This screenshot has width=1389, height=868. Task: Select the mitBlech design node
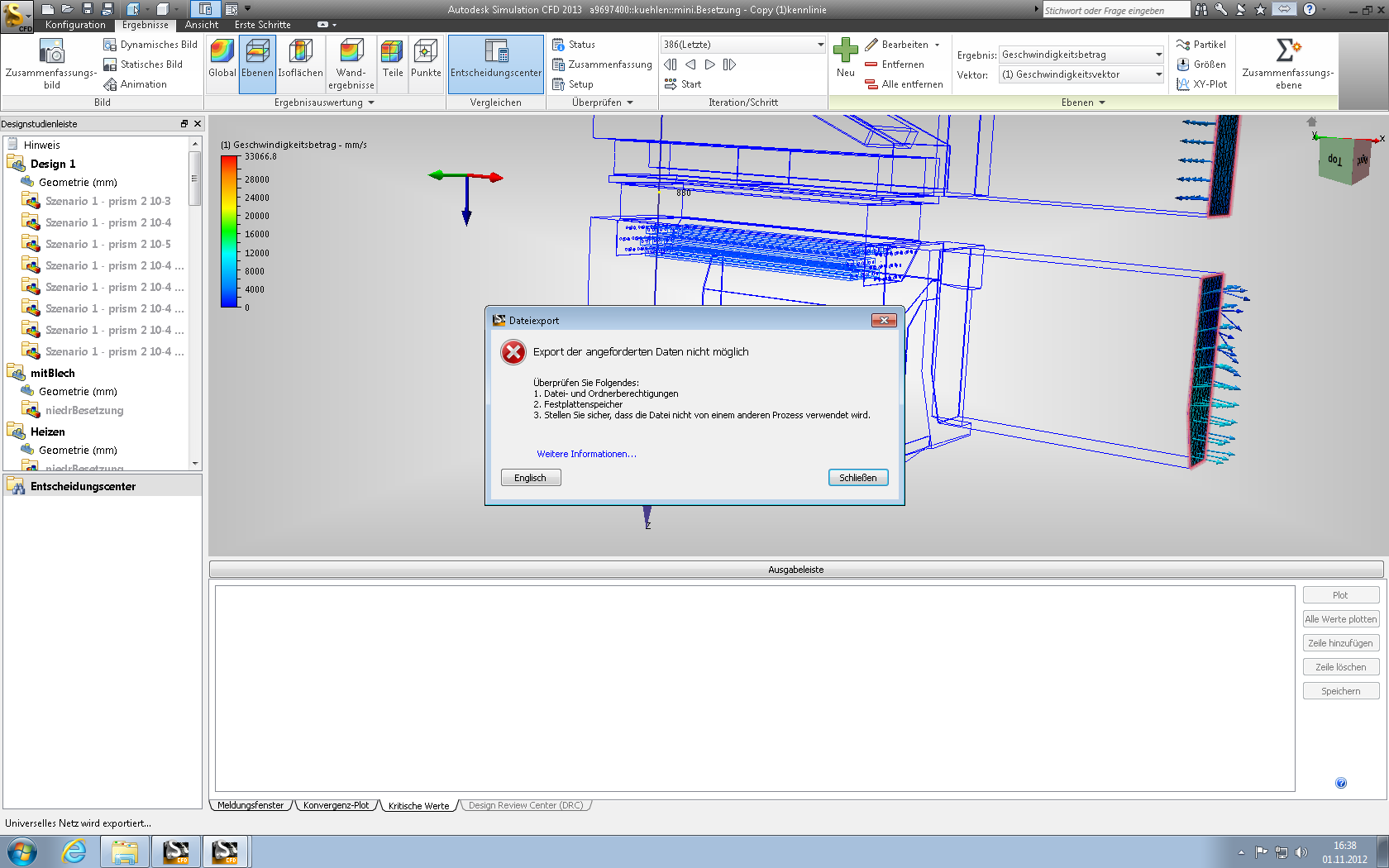[52, 373]
